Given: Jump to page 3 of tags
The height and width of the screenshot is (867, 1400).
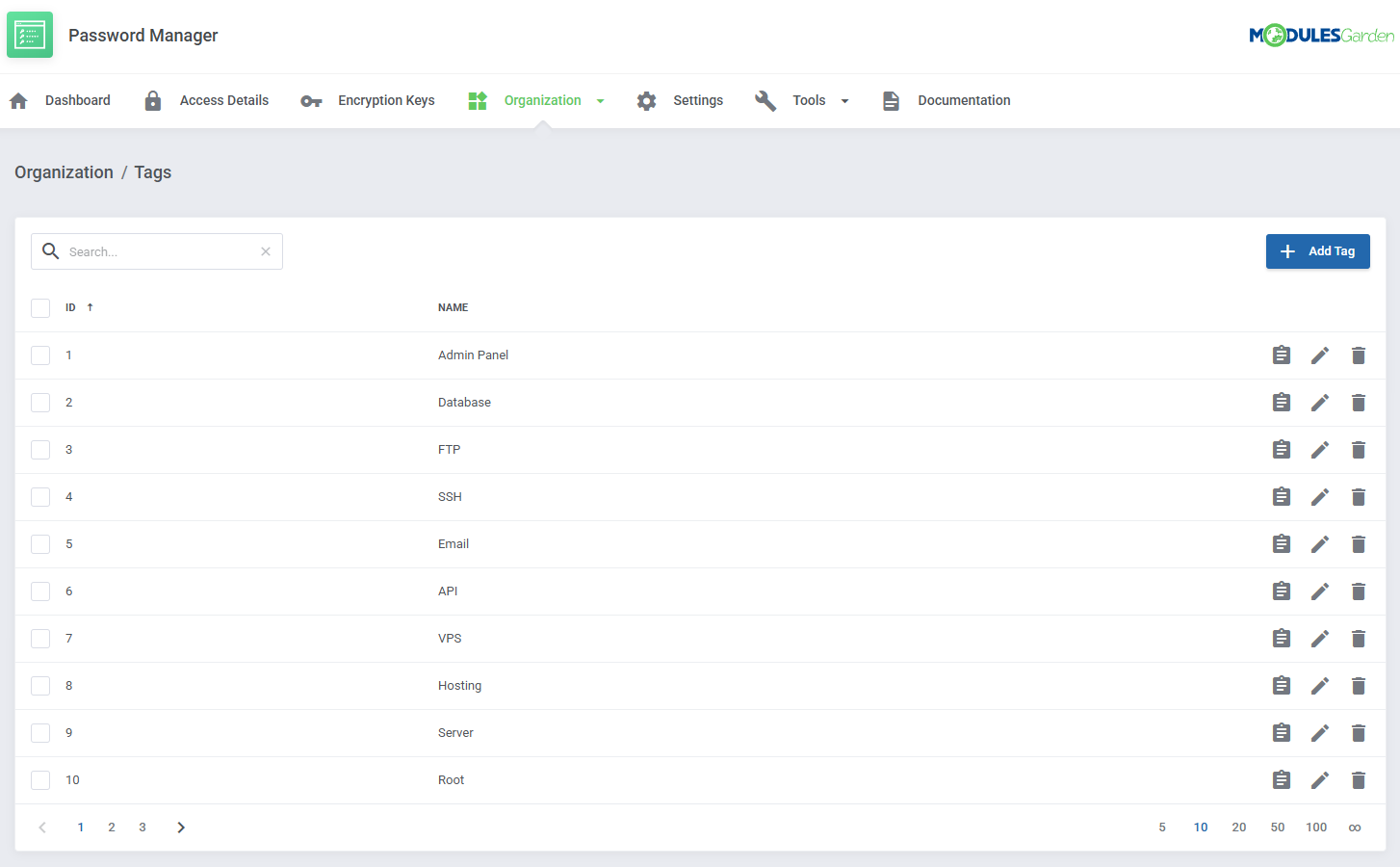Looking at the screenshot, I should pyautogui.click(x=143, y=828).
